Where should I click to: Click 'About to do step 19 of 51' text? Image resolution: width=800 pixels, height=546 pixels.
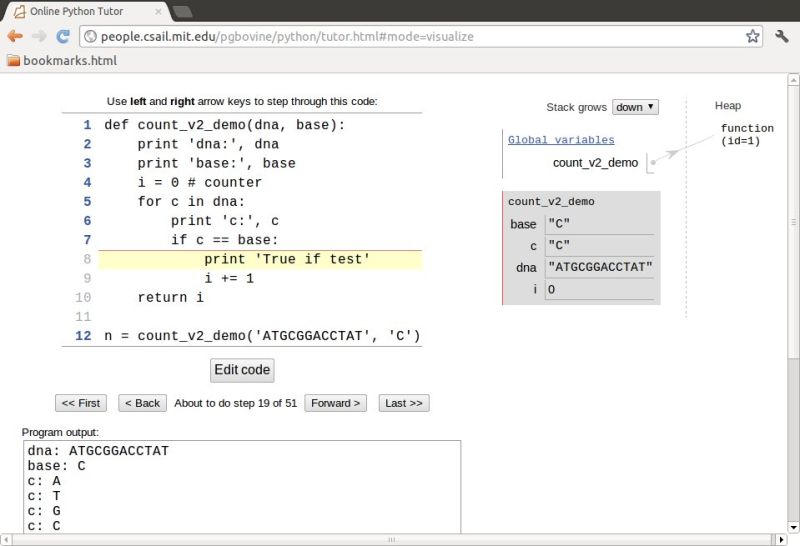coord(235,403)
